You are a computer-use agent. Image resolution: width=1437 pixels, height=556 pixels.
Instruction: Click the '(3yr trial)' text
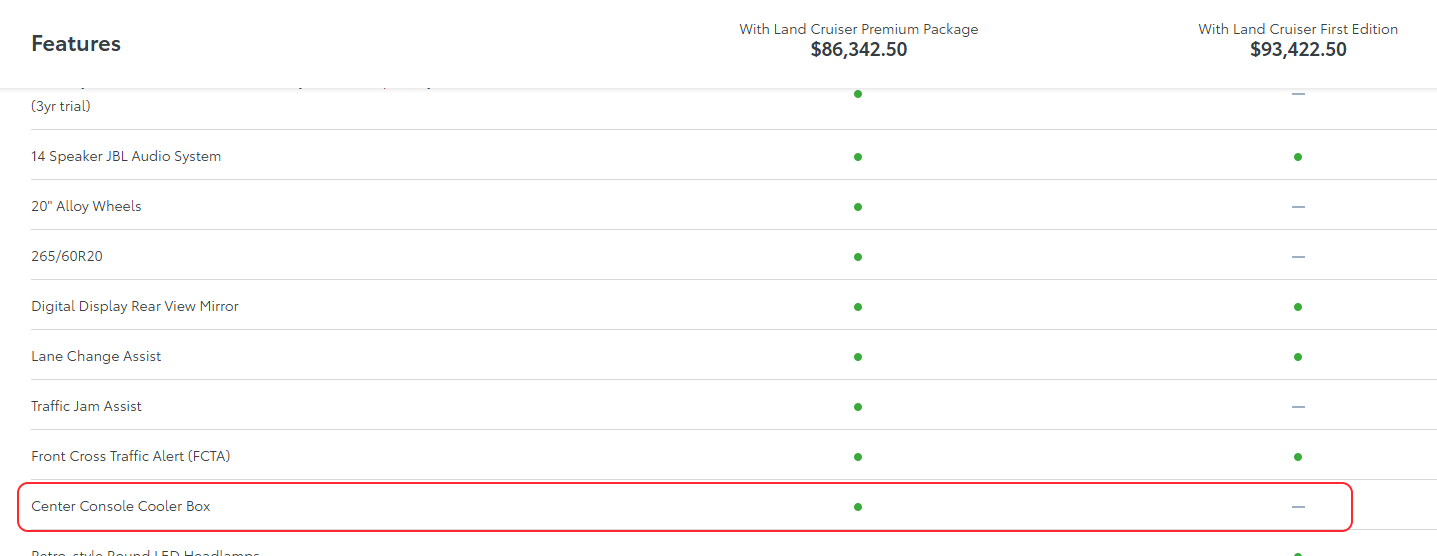(61, 106)
